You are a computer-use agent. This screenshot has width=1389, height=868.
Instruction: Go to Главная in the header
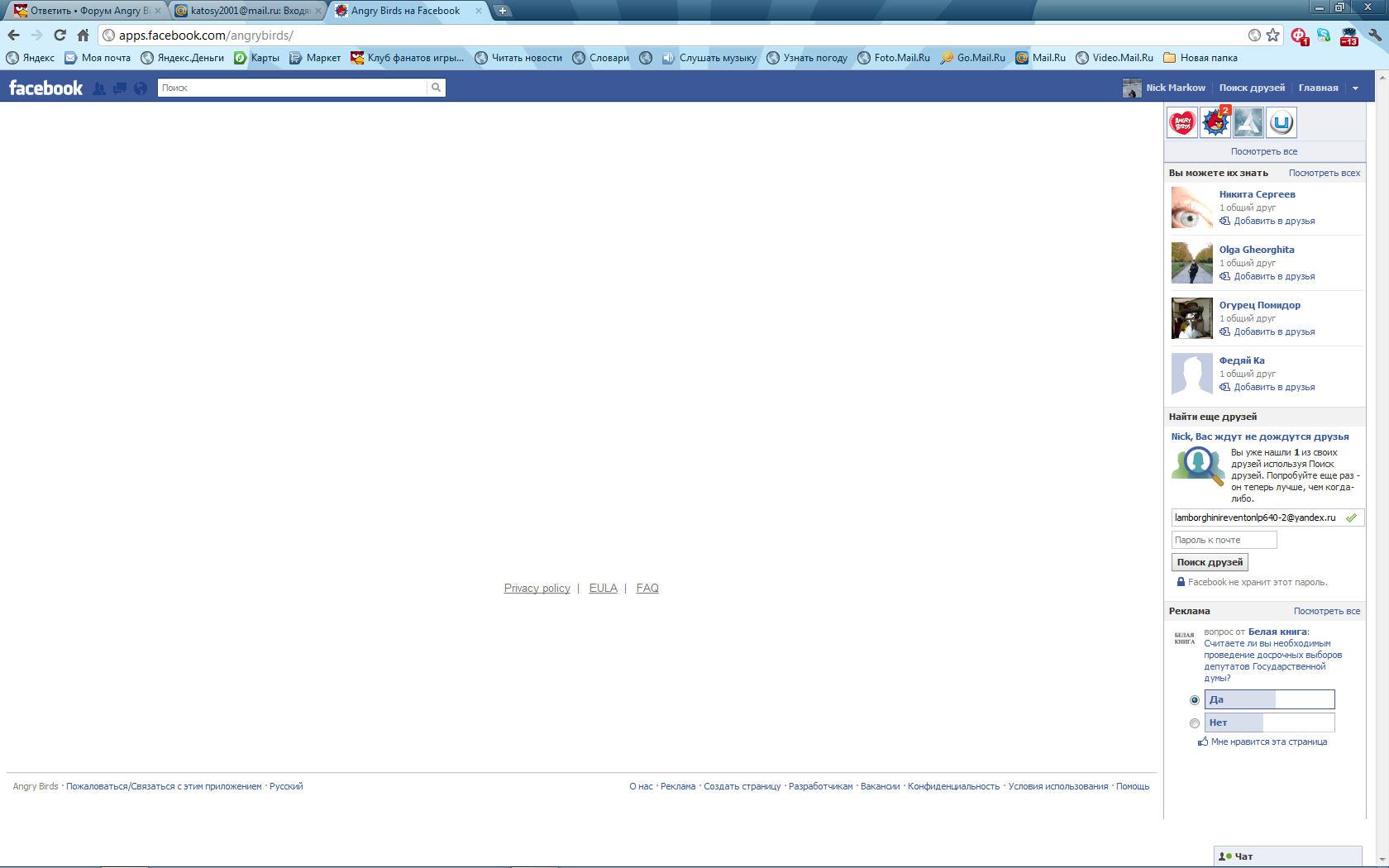point(1318,88)
